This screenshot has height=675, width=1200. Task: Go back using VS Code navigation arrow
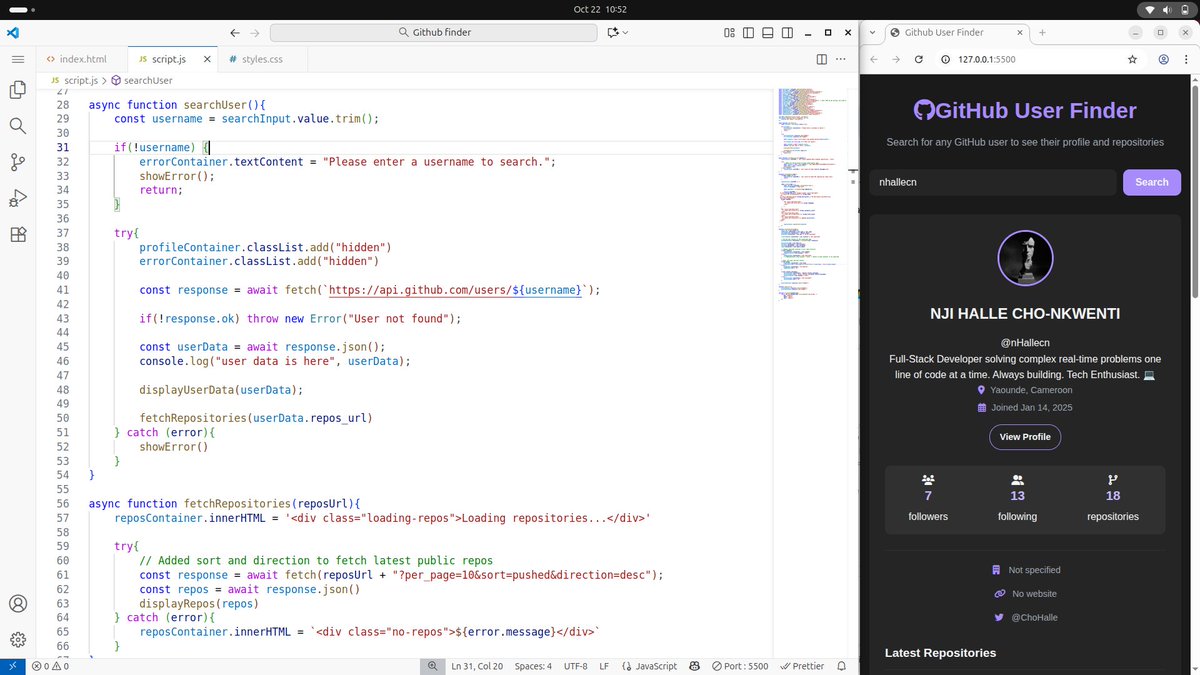point(234,32)
